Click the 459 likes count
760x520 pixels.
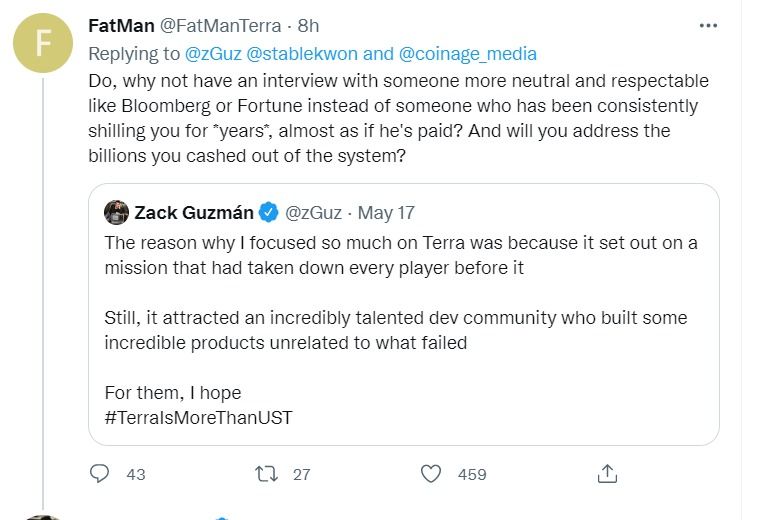point(472,474)
